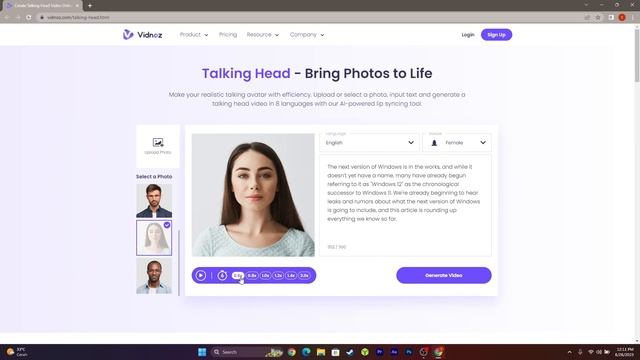Click the Sign Up button
640x360 pixels.
(x=496, y=35)
